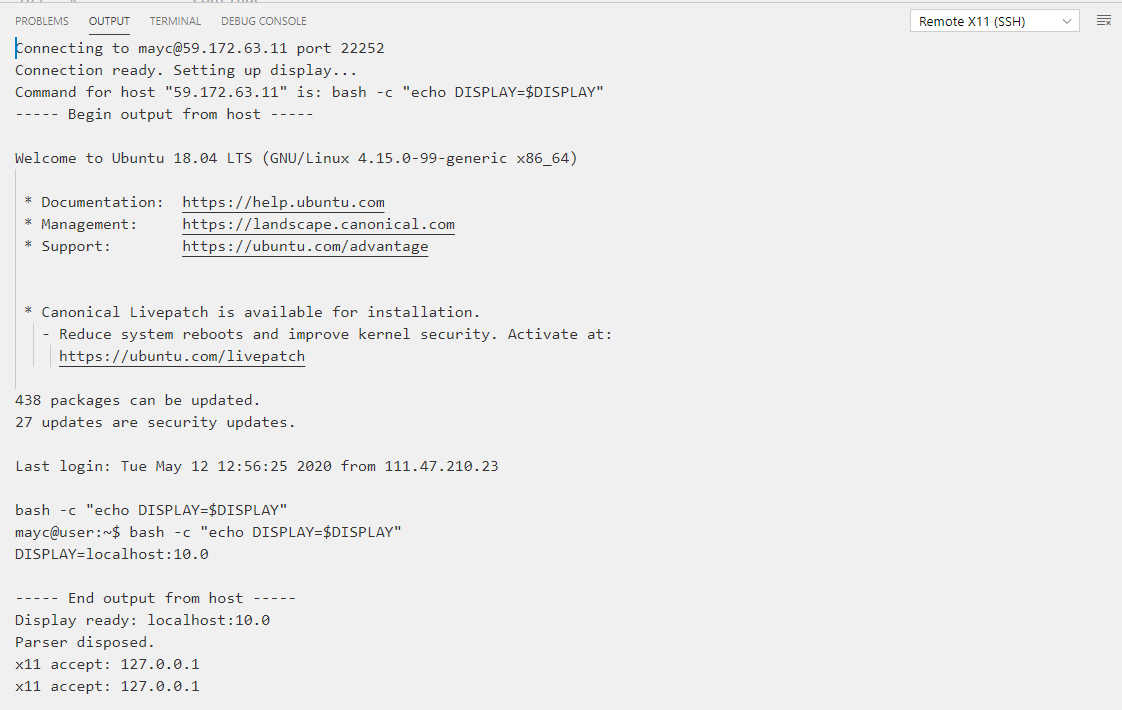
Task: Click the first x11 accept 127.0.0.1 line
Action: (106, 663)
